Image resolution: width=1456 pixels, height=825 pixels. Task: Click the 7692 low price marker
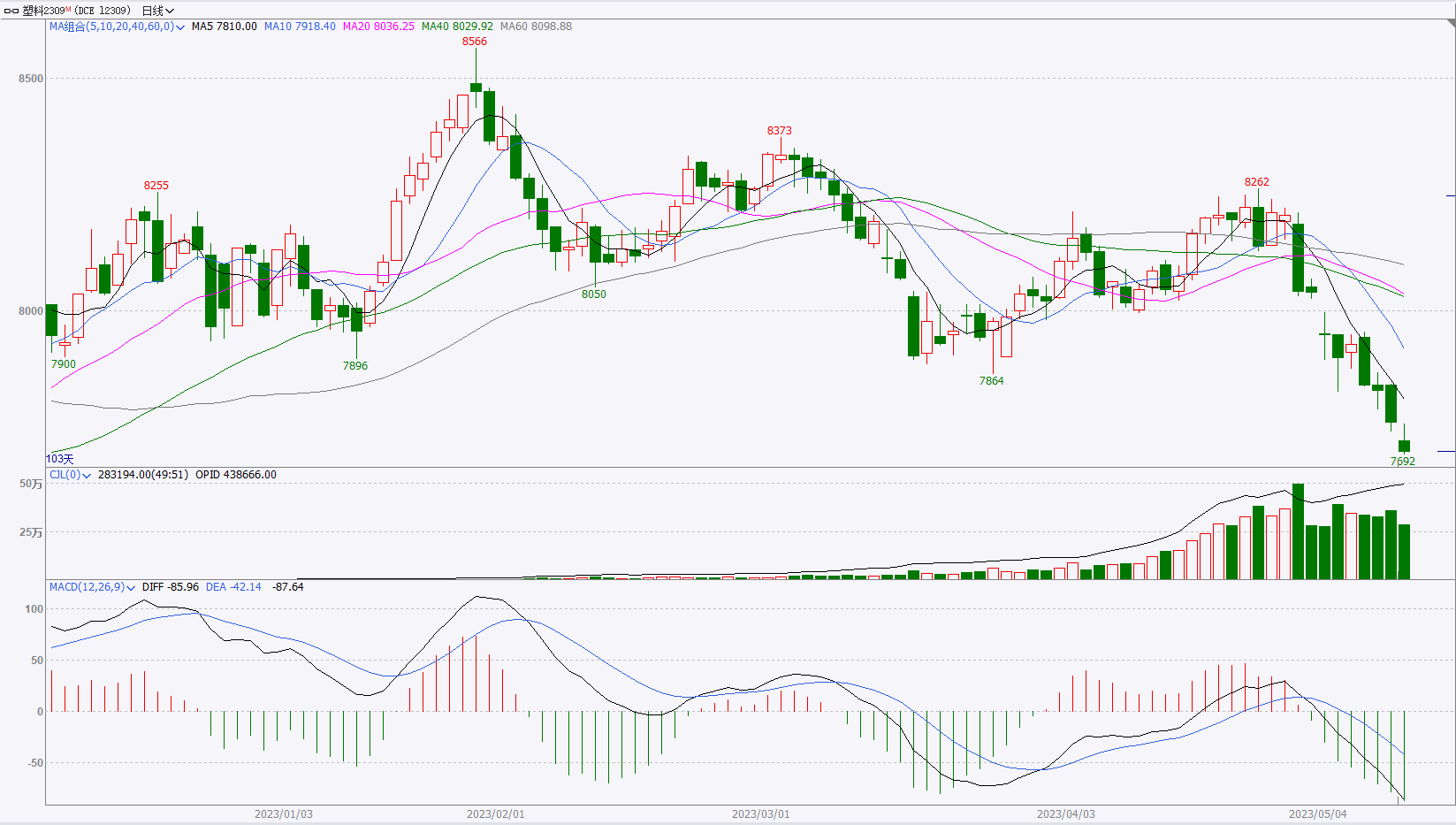[1402, 462]
